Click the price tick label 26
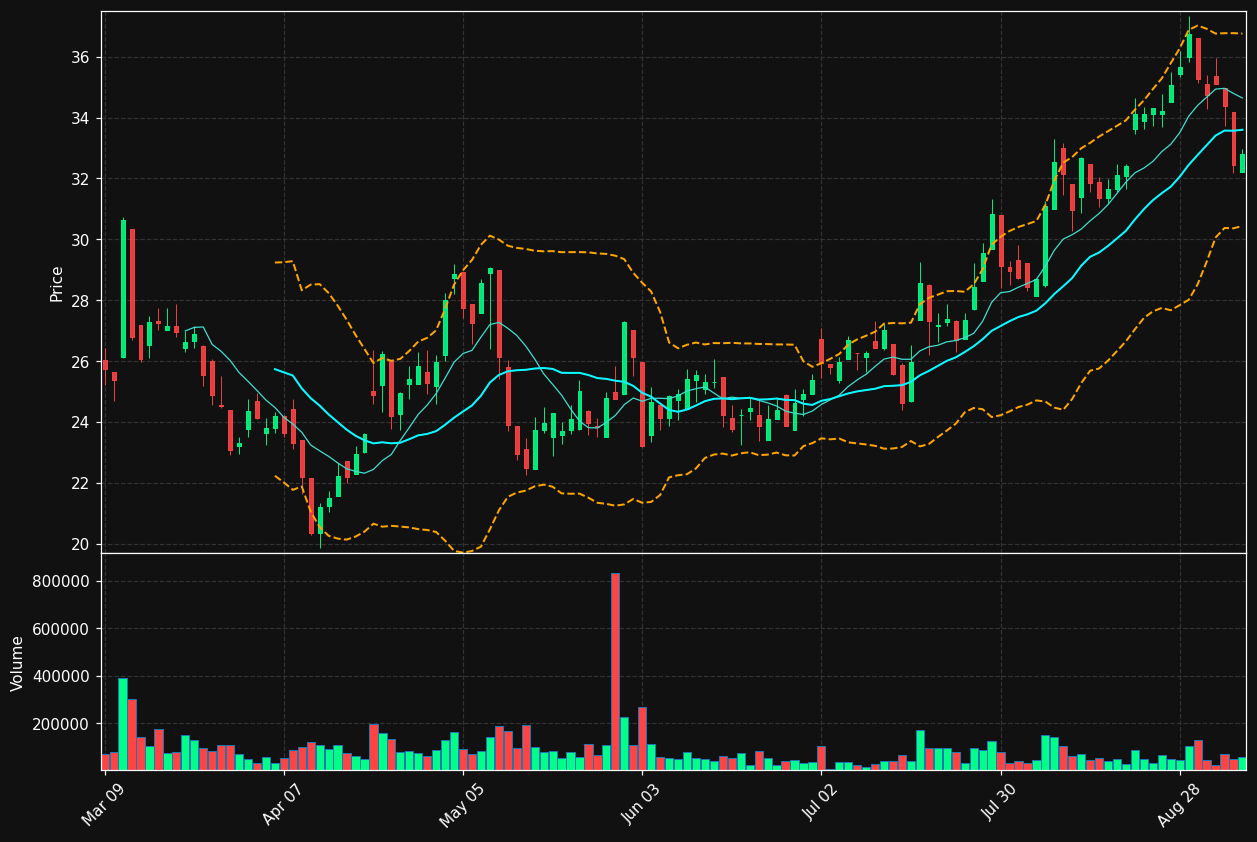 (80, 362)
